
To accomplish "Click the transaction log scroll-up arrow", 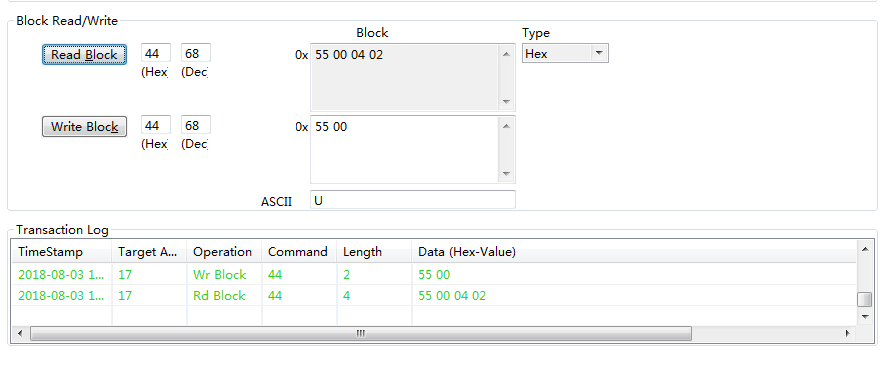I will (x=865, y=248).
